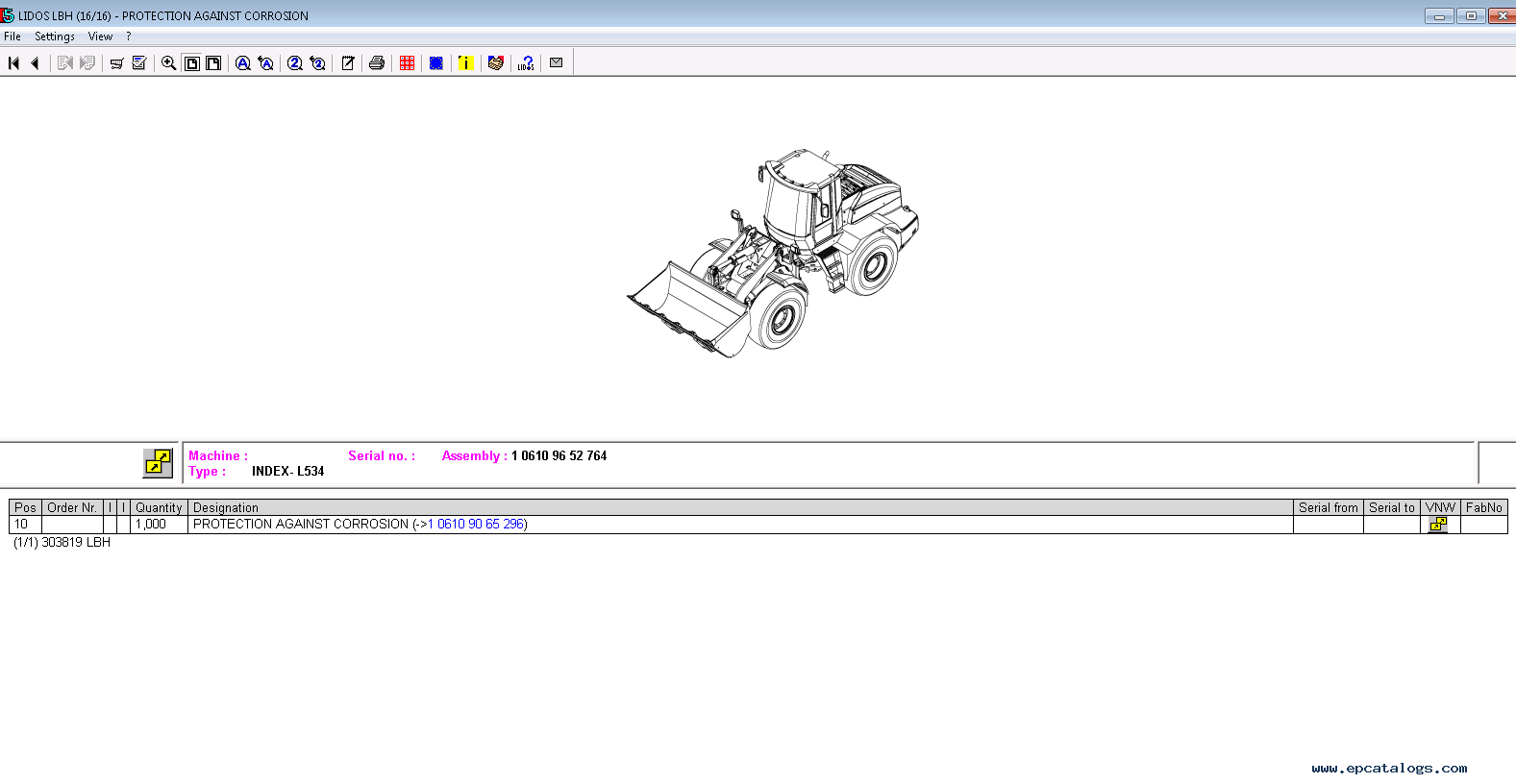Click the 'Machine :' label

tap(218, 456)
